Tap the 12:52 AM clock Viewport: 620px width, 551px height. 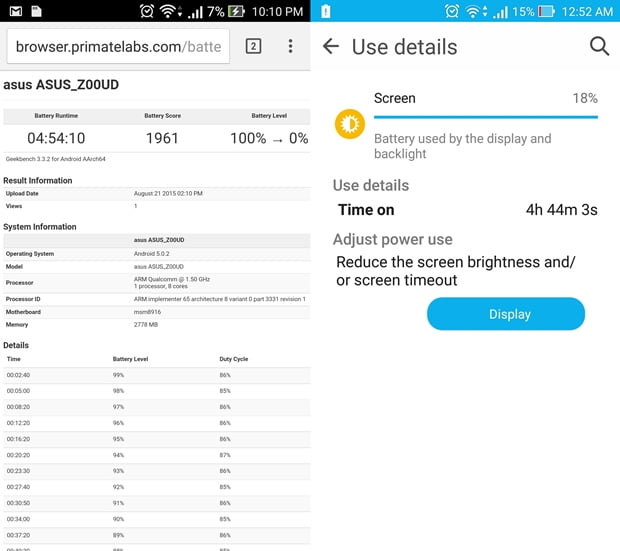(x=587, y=12)
